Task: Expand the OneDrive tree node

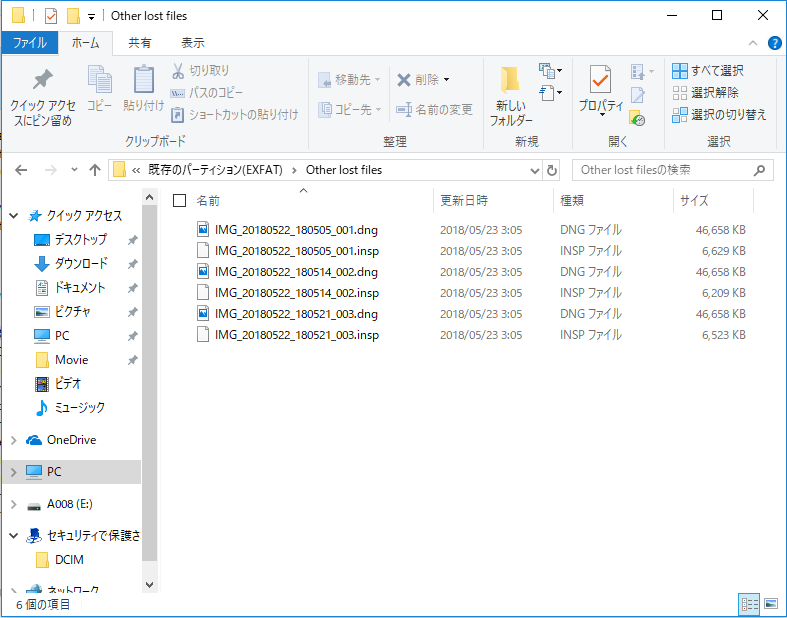Action: [14, 440]
